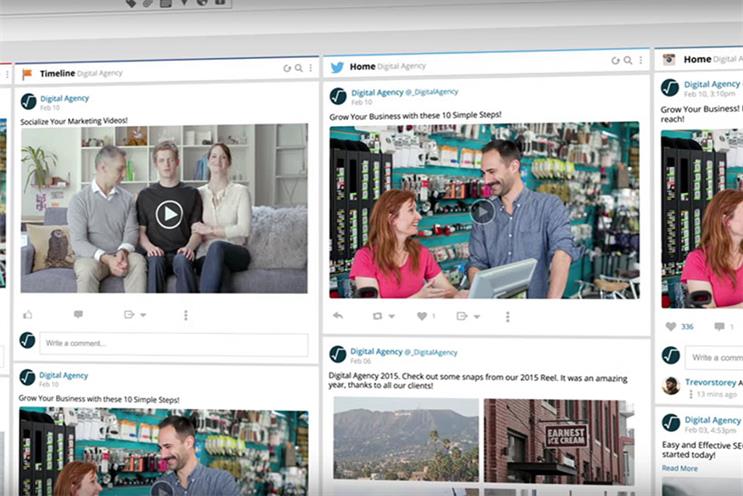Open Trevorstorey's profile link

coord(710,382)
